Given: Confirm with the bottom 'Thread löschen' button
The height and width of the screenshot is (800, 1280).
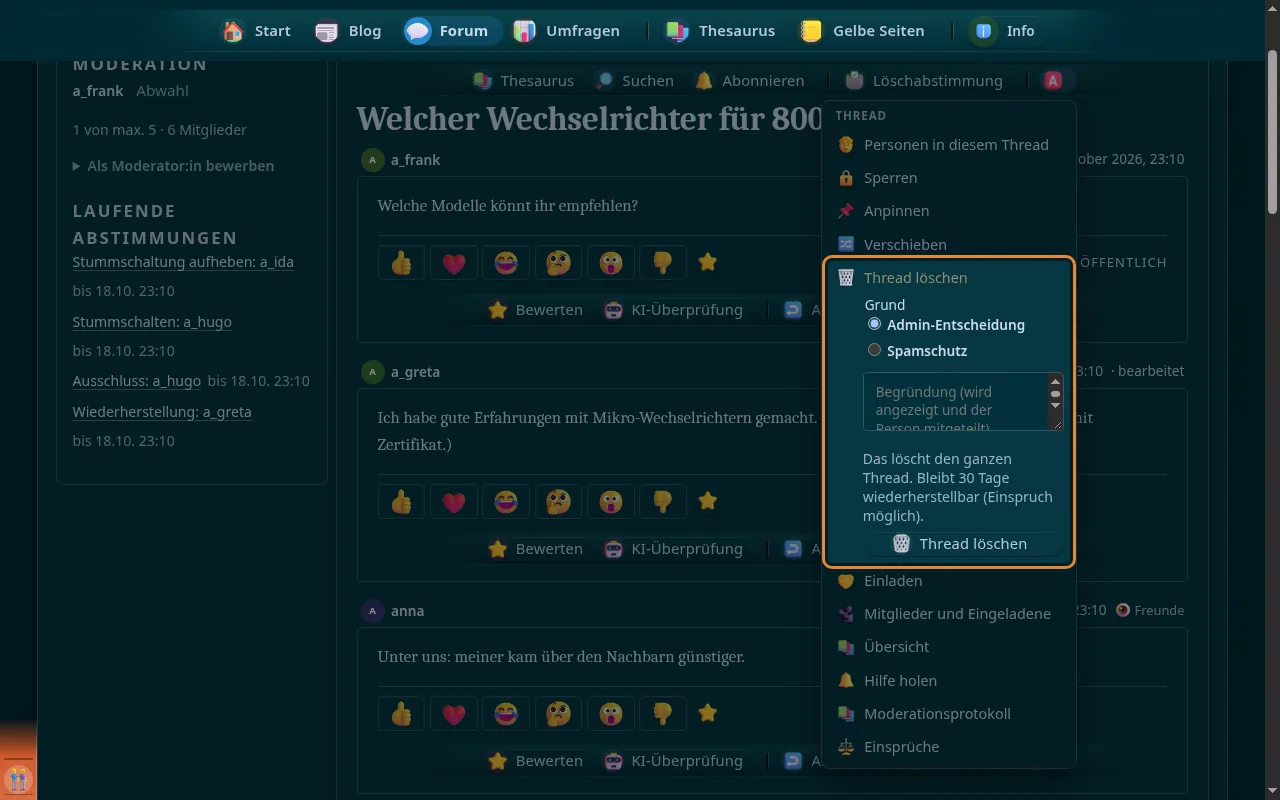Looking at the screenshot, I should tap(960, 544).
